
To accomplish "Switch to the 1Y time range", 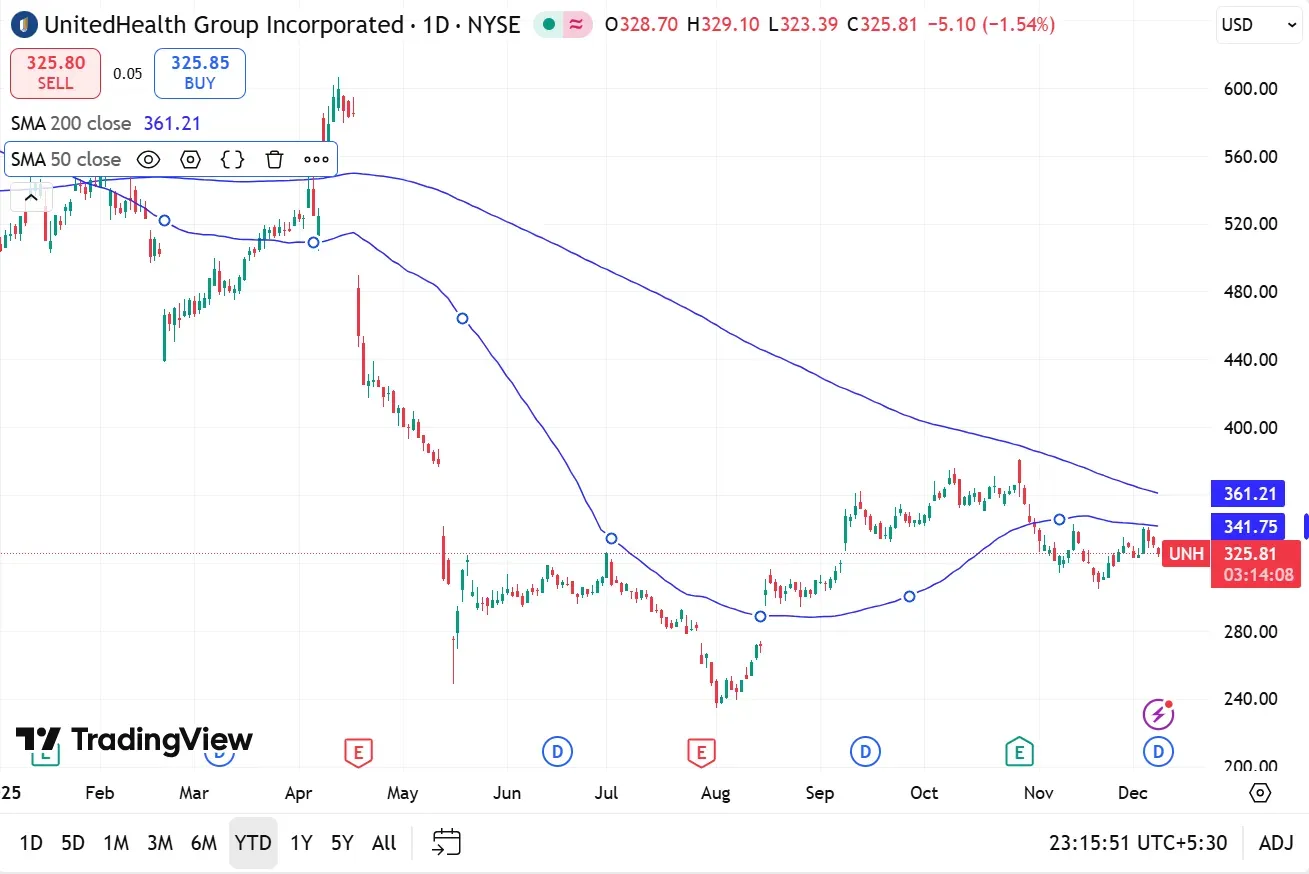I will 301,843.
